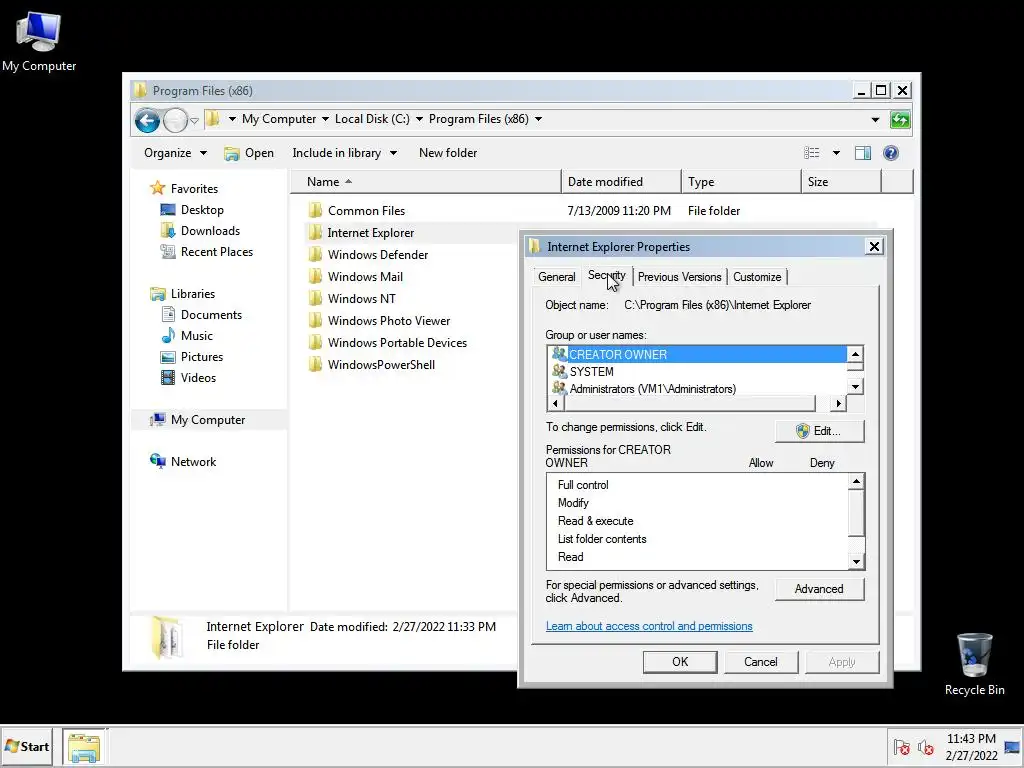Expand the Local Disk (C:) breadcrumb arrow
Screen dimensions: 1024x768
[419, 119]
